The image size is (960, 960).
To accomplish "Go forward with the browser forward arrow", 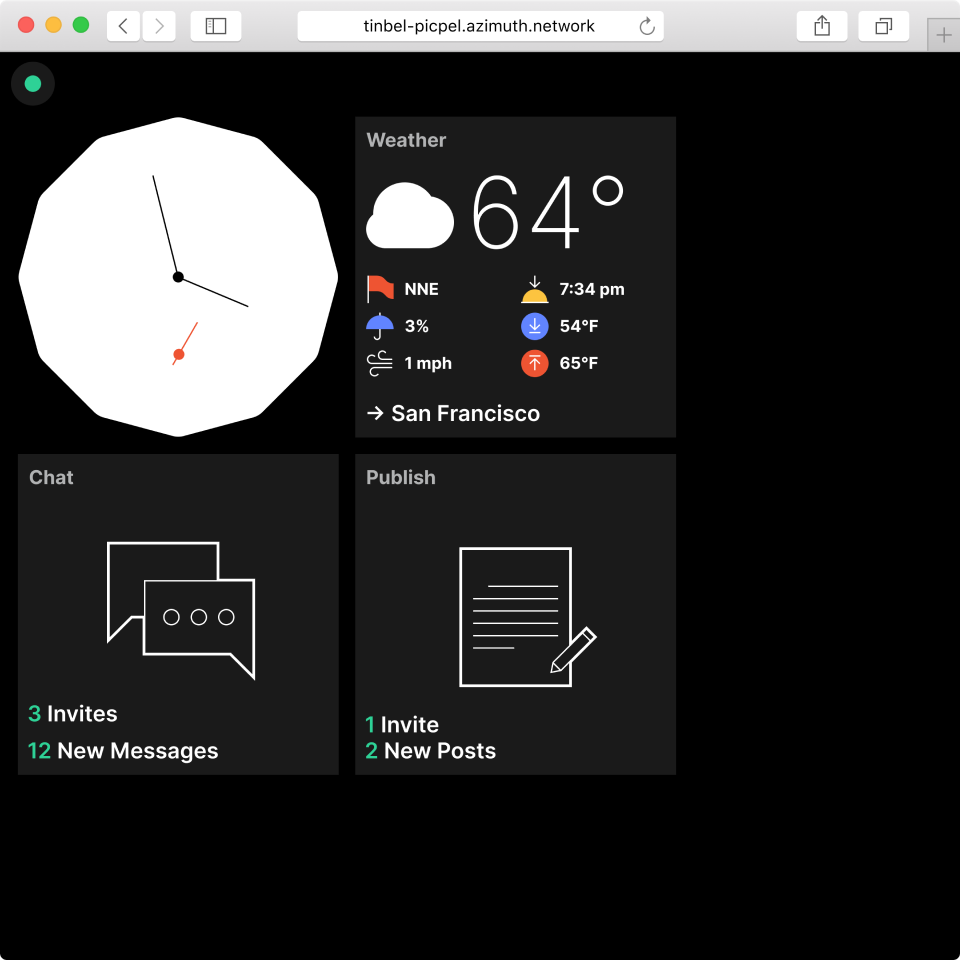I will (x=159, y=26).
